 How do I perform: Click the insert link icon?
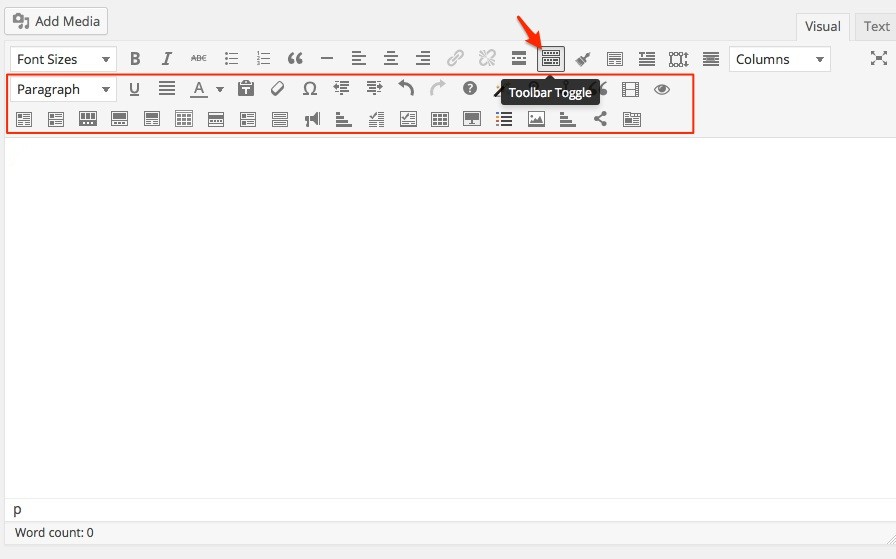coord(455,59)
